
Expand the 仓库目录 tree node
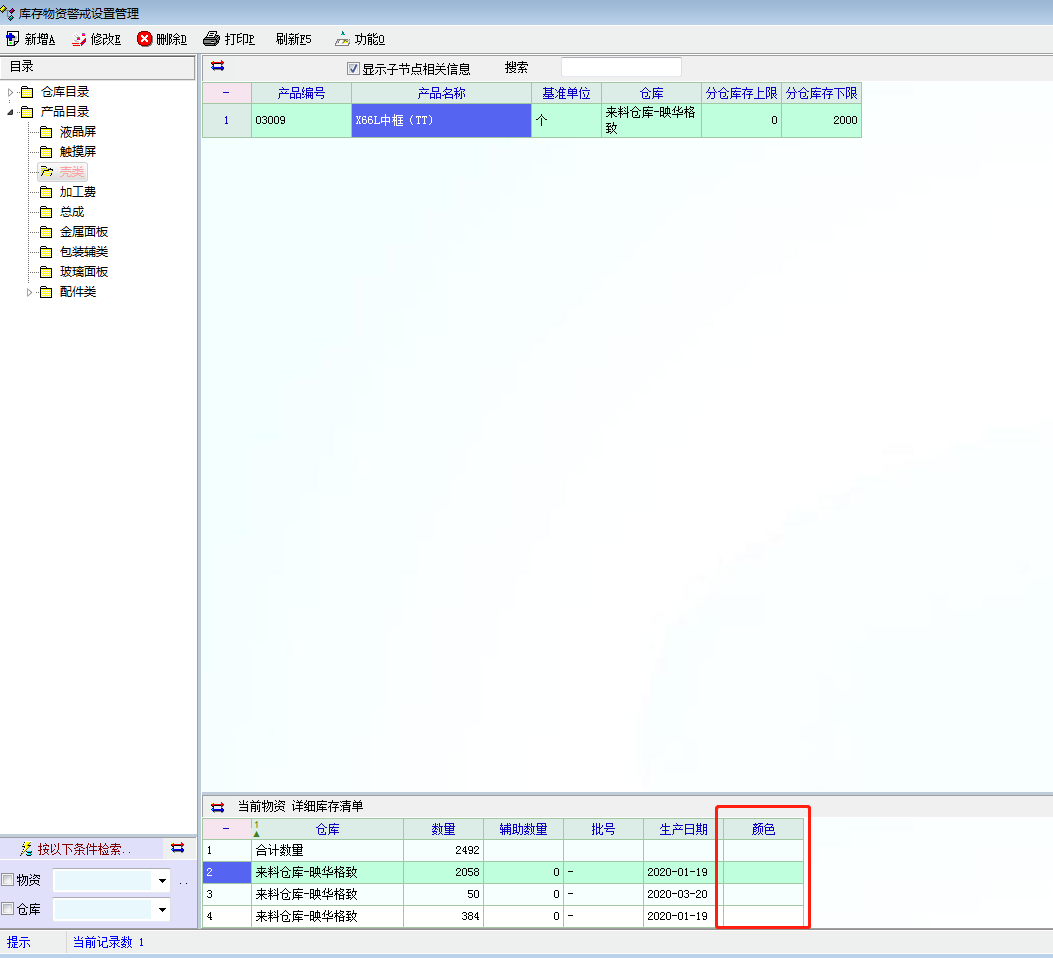(11, 92)
